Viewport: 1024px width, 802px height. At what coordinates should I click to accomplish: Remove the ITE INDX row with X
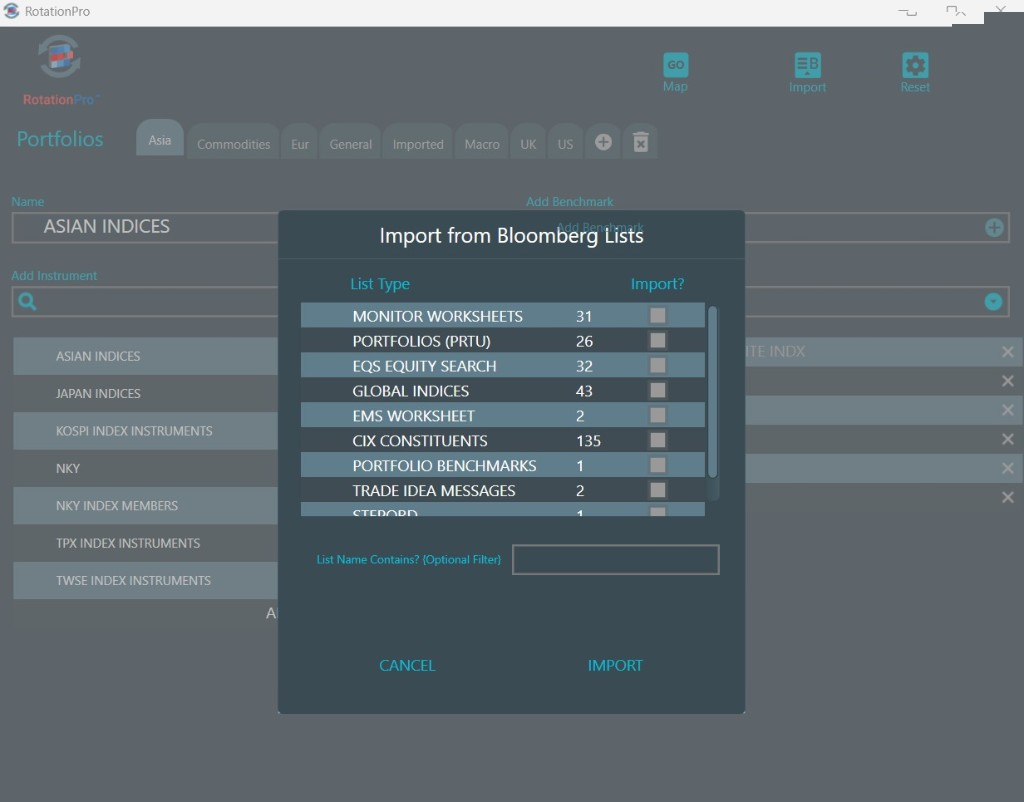(1007, 352)
